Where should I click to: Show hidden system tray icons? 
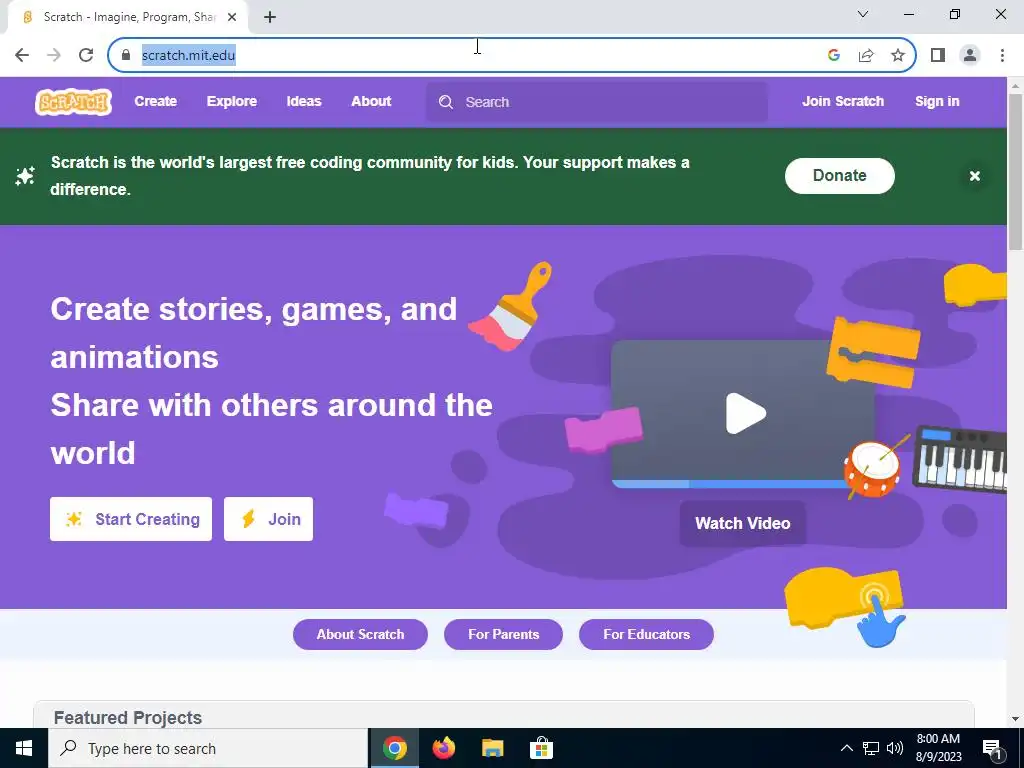click(x=846, y=748)
